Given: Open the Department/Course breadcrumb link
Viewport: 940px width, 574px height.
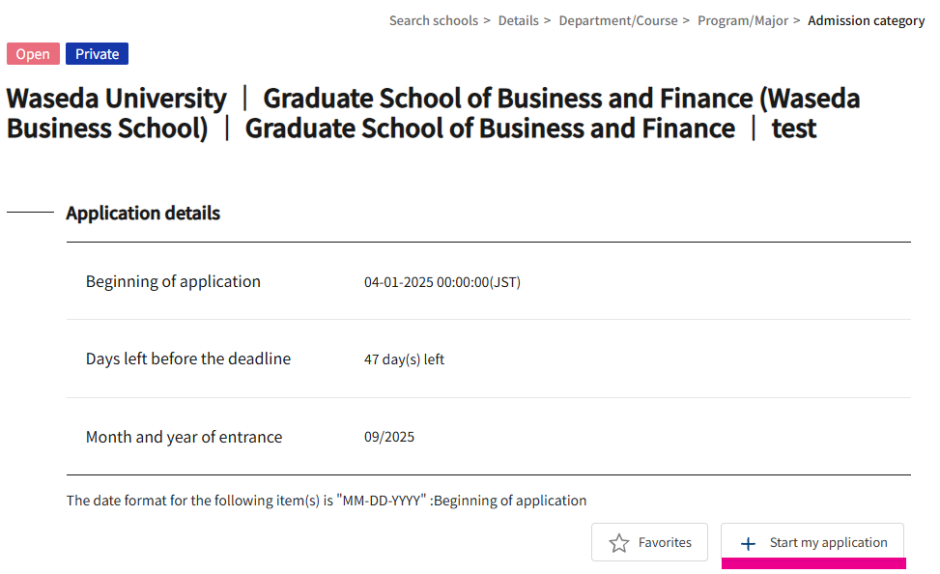Looking at the screenshot, I should pos(618,20).
